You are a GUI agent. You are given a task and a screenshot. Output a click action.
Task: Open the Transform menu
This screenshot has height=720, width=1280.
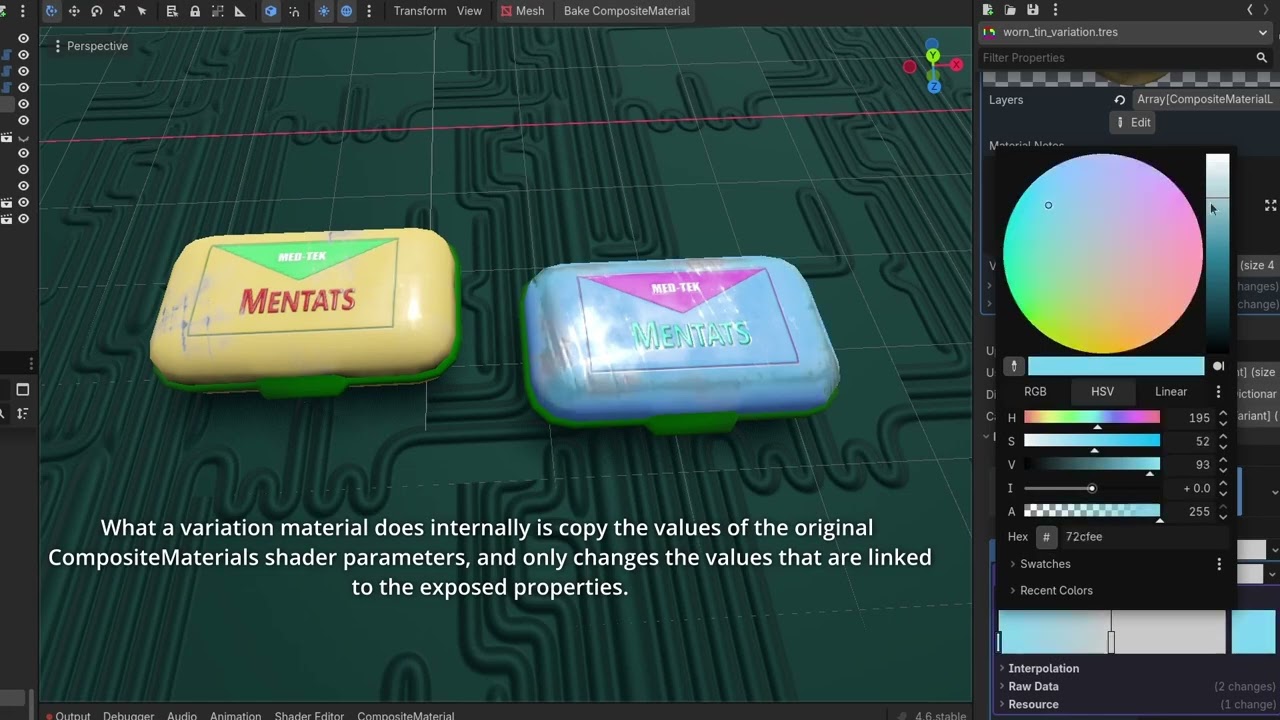tap(420, 11)
